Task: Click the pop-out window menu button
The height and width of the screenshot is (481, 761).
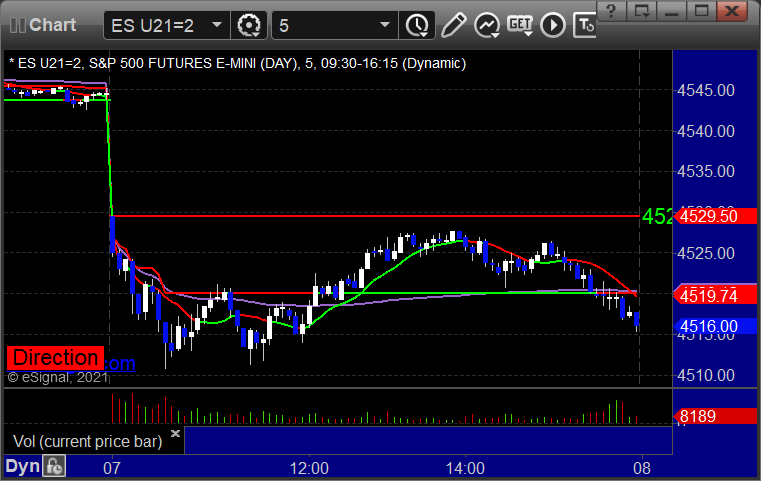Action: point(642,11)
